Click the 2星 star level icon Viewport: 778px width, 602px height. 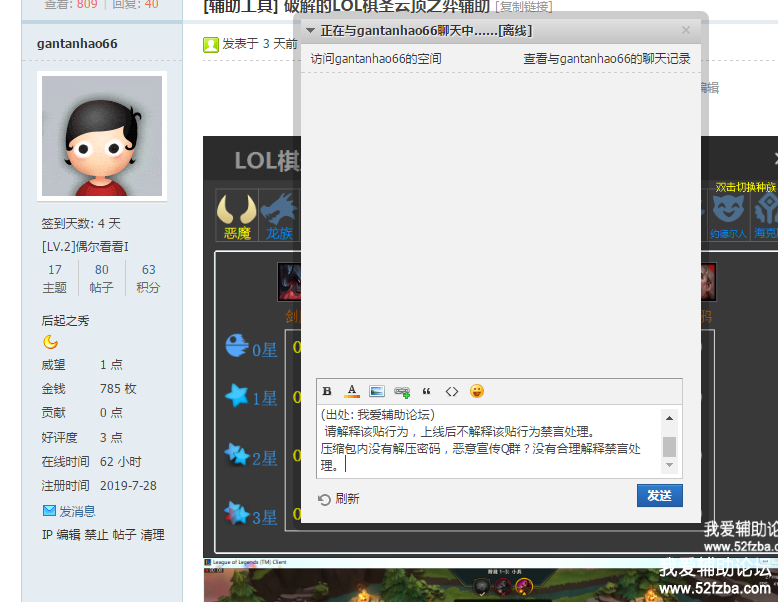coord(236,454)
